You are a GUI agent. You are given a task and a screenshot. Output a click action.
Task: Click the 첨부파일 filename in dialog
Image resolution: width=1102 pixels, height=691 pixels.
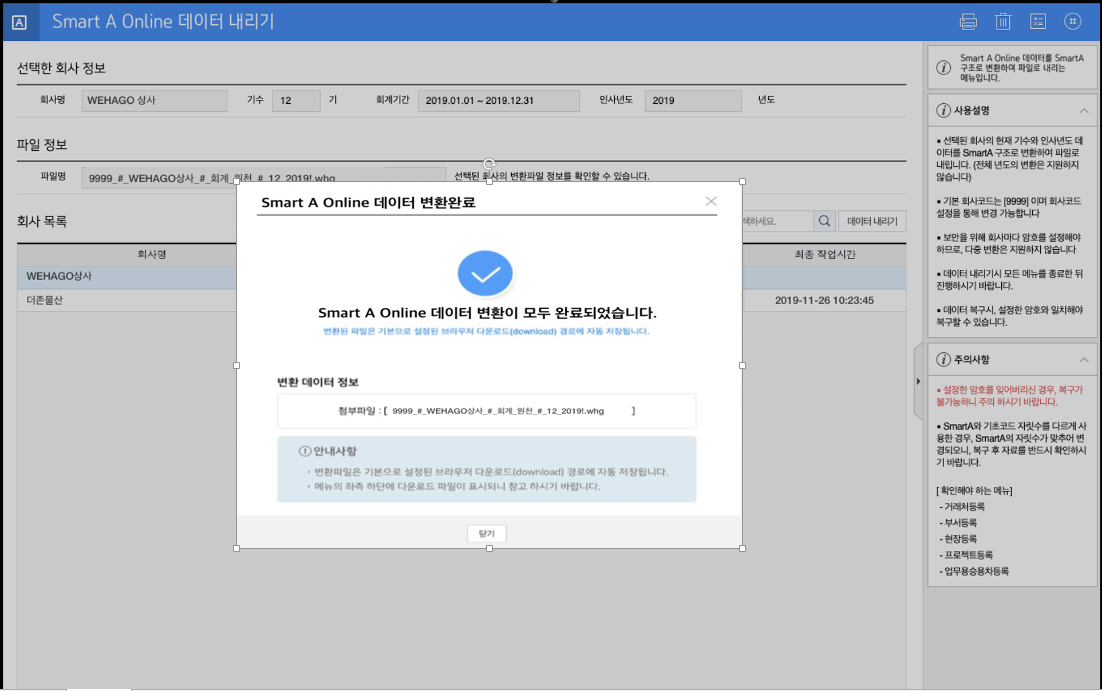coord(498,411)
